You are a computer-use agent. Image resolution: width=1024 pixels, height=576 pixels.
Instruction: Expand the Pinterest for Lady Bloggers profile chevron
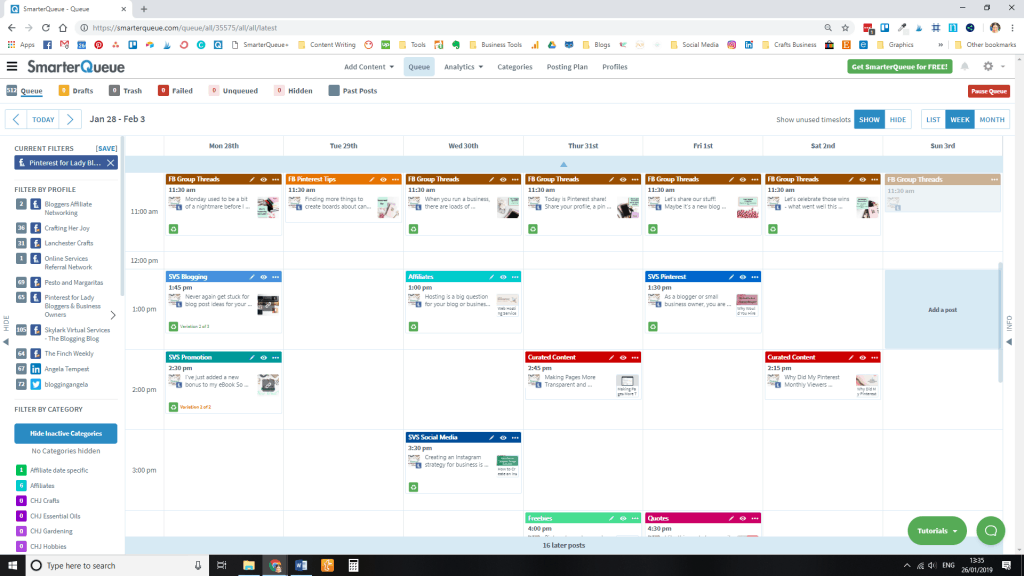tap(113, 315)
